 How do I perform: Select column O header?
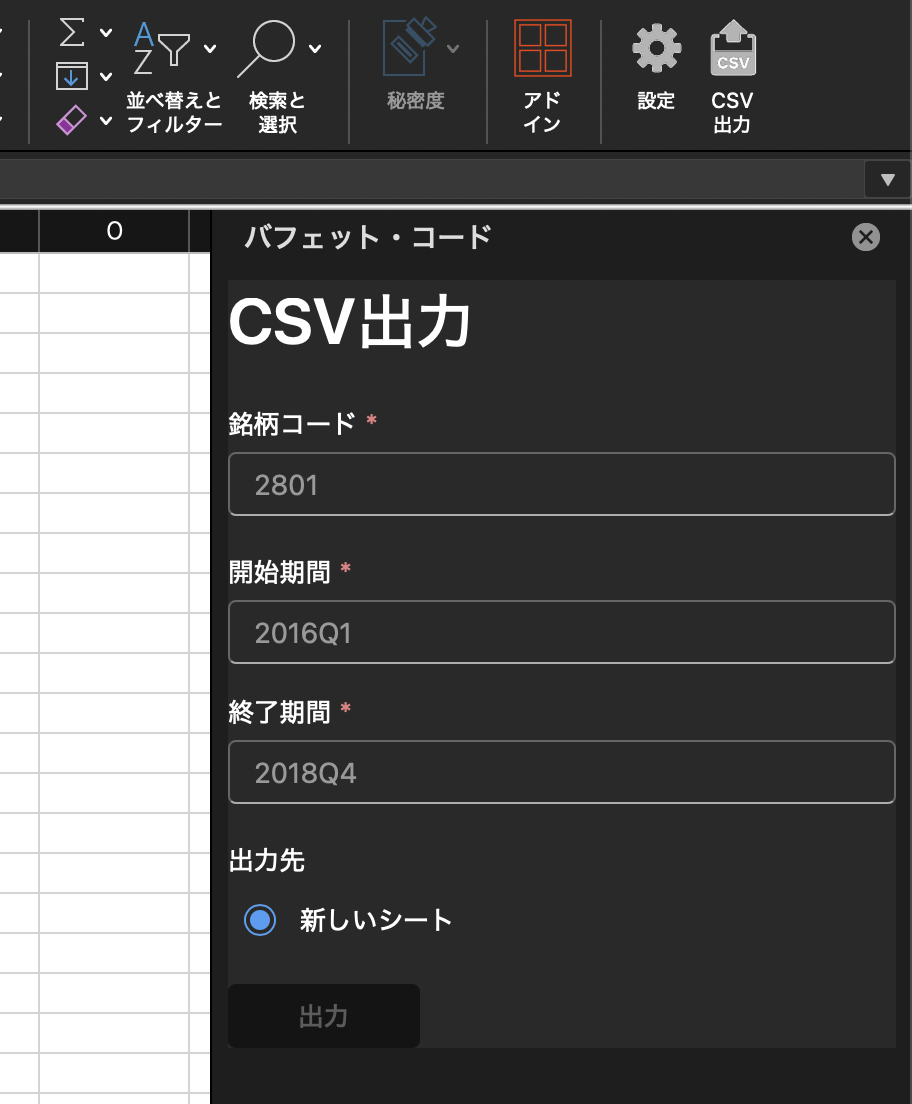pyautogui.click(x=113, y=231)
